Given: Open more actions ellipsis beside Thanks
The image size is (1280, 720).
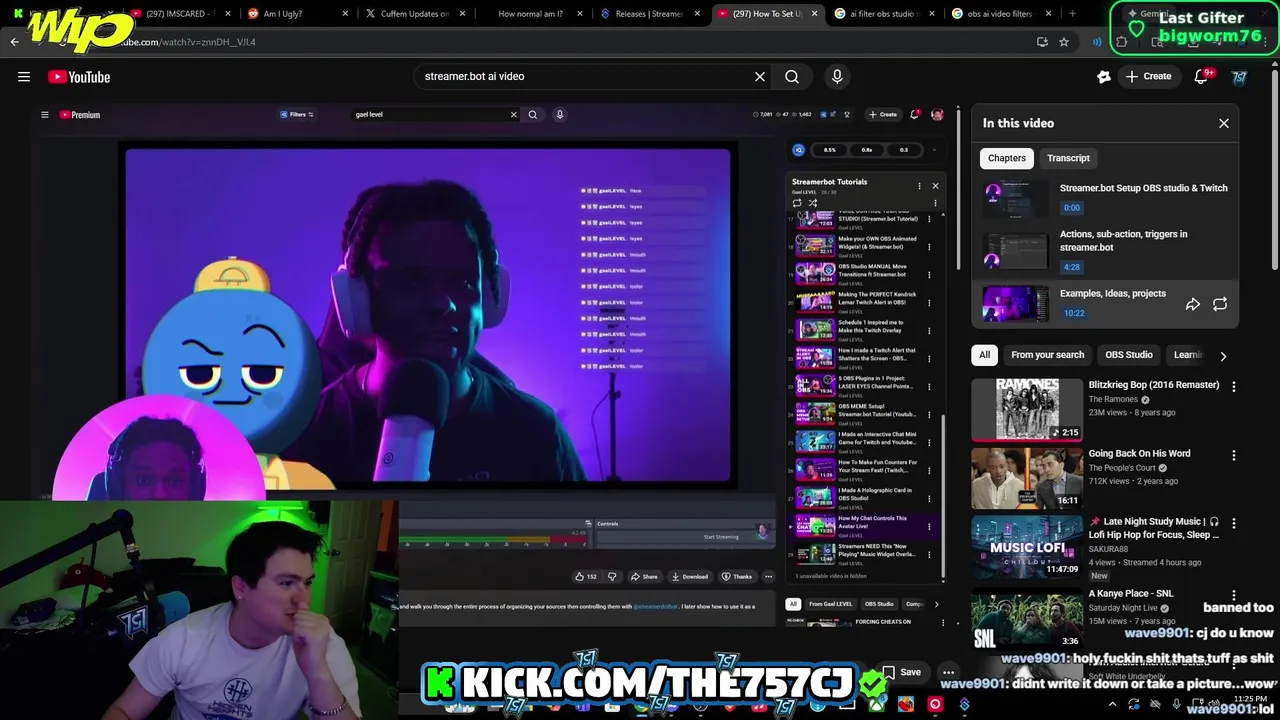Looking at the screenshot, I should pyautogui.click(x=768, y=576).
